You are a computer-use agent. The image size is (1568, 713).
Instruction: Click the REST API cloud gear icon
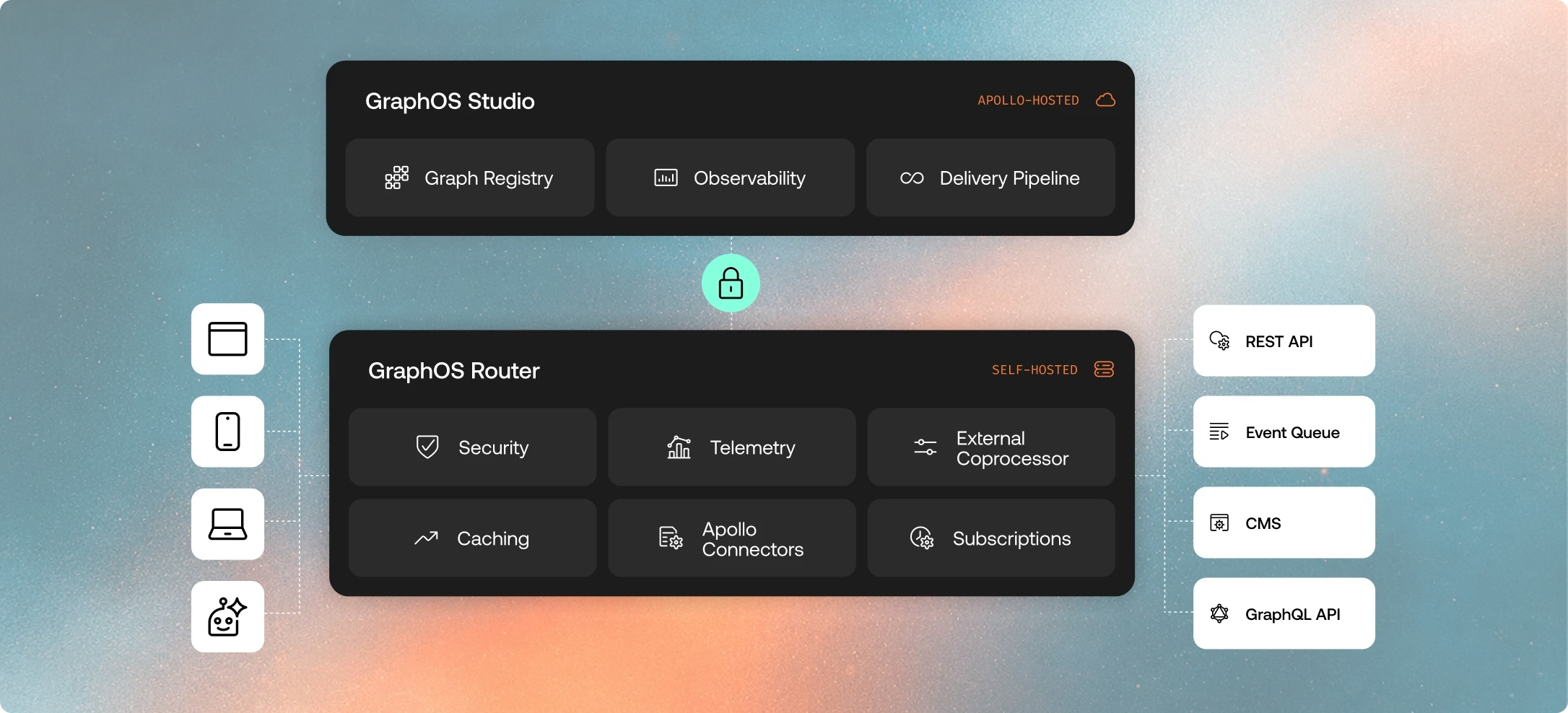[1219, 341]
